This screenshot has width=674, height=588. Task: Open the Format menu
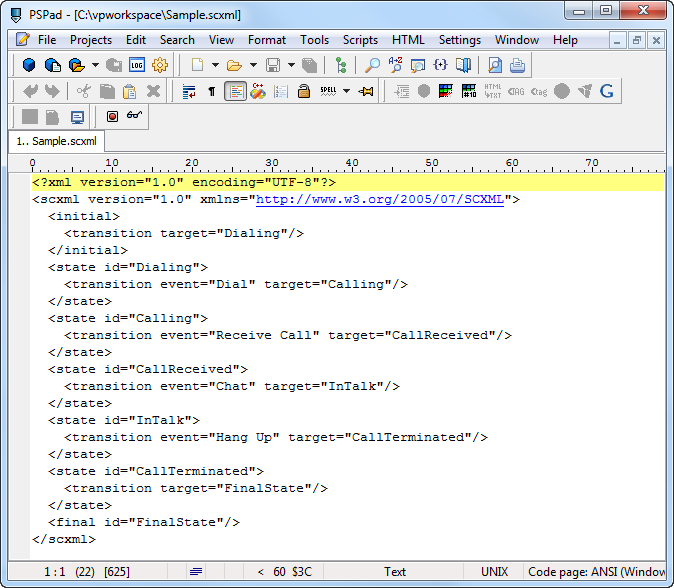[267, 40]
